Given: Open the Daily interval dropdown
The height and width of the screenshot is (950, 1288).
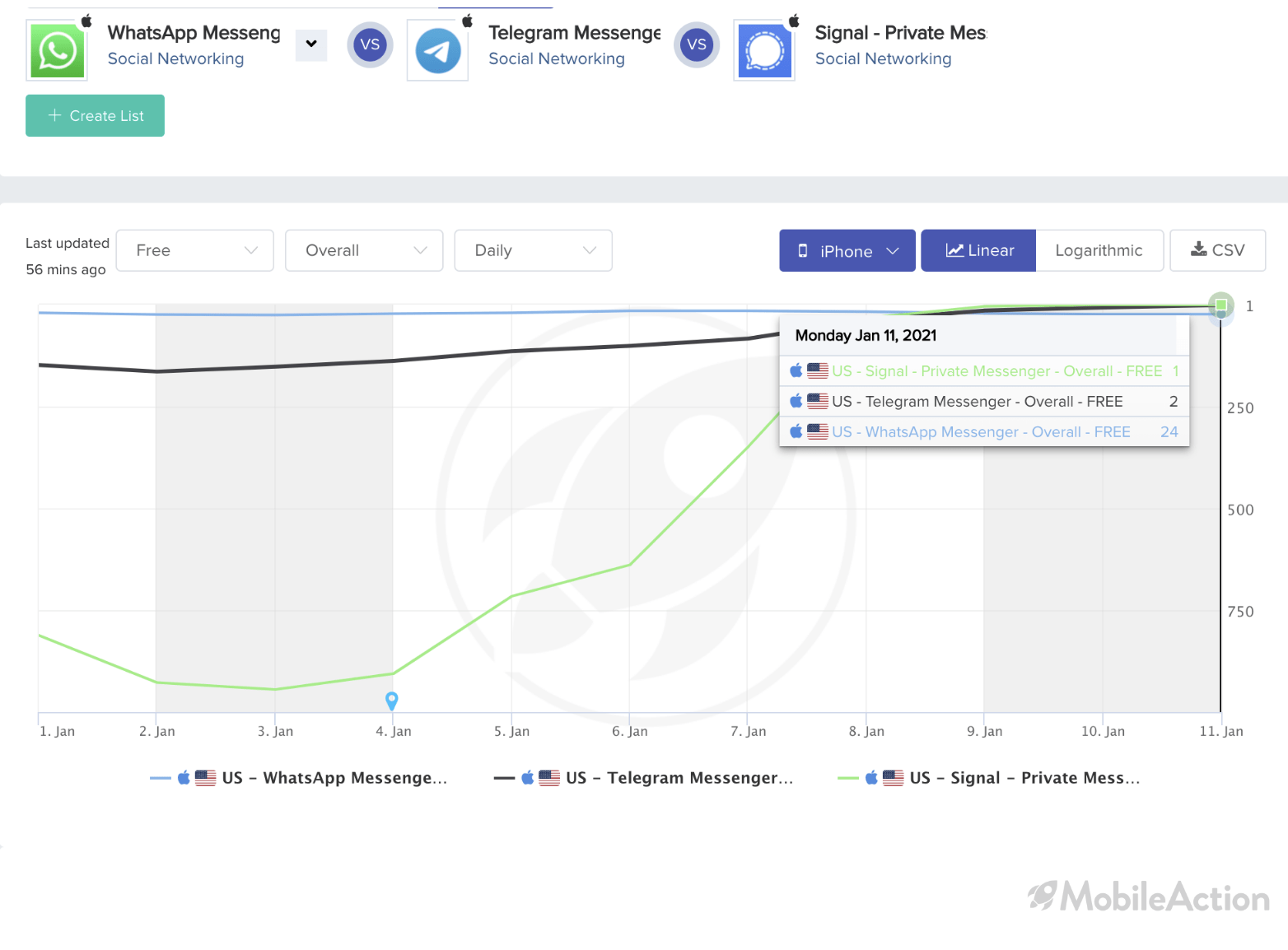Looking at the screenshot, I should (x=533, y=250).
